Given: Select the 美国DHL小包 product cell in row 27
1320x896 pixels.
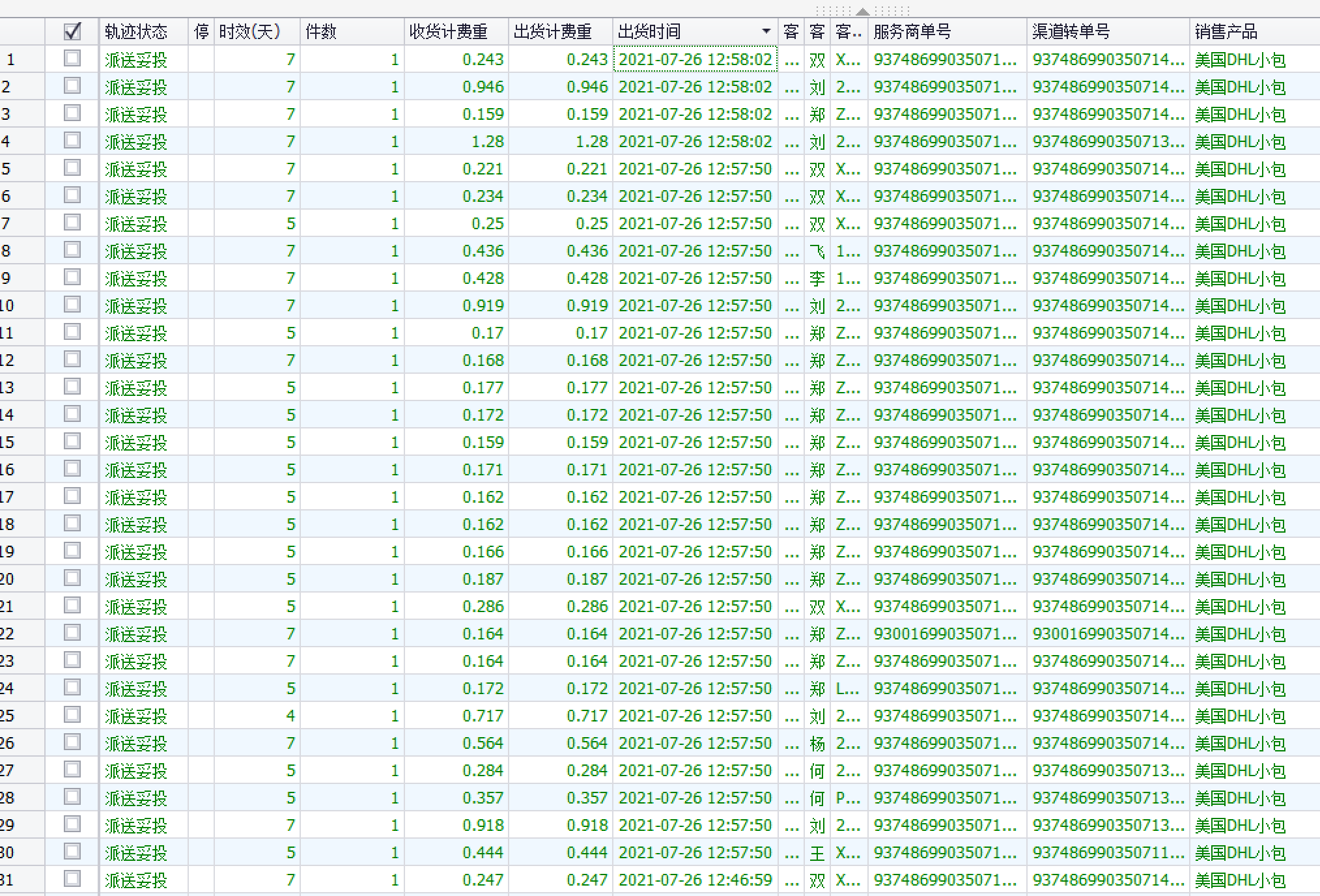Looking at the screenshot, I should tap(1254, 770).
